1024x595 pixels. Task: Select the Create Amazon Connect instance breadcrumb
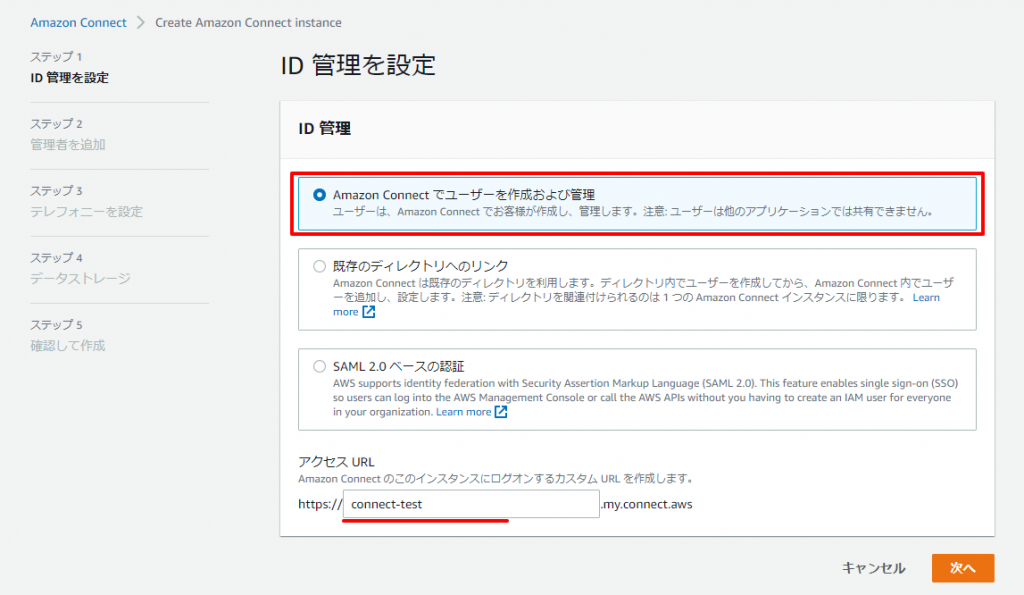click(x=248, y=22)
